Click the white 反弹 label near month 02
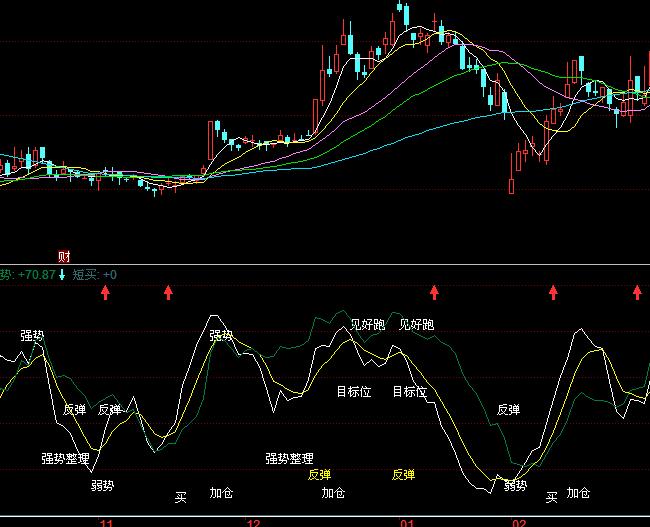The image size is (650, 527). coord(508,409)
